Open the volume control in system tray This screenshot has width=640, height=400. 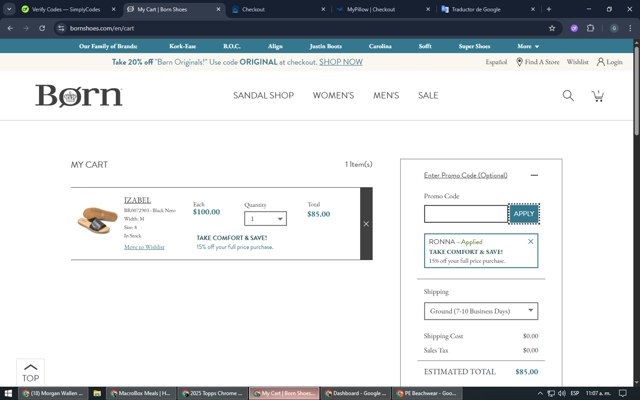[x=562, y=393]
